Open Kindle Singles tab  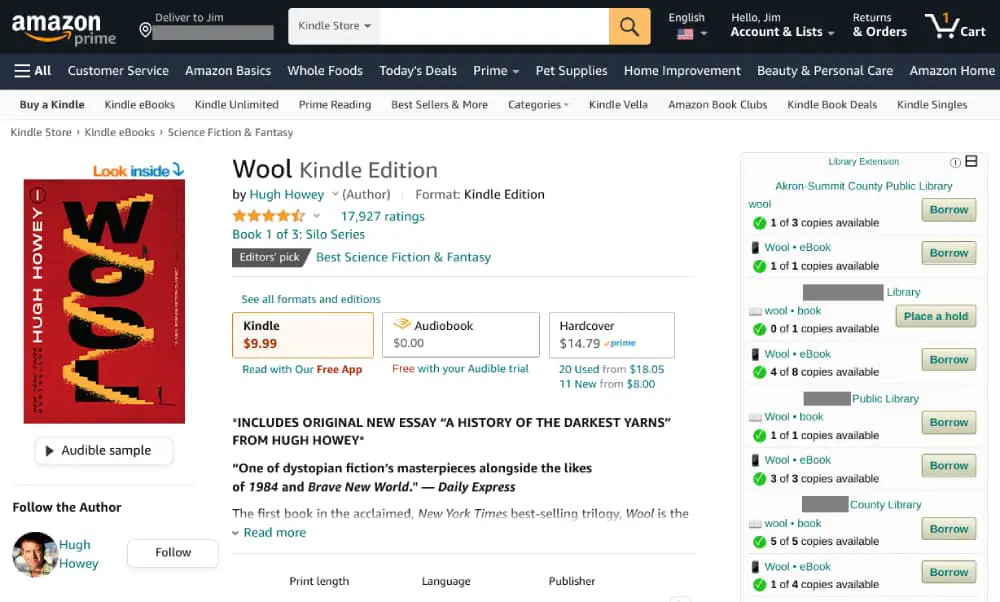click(932, 105)
